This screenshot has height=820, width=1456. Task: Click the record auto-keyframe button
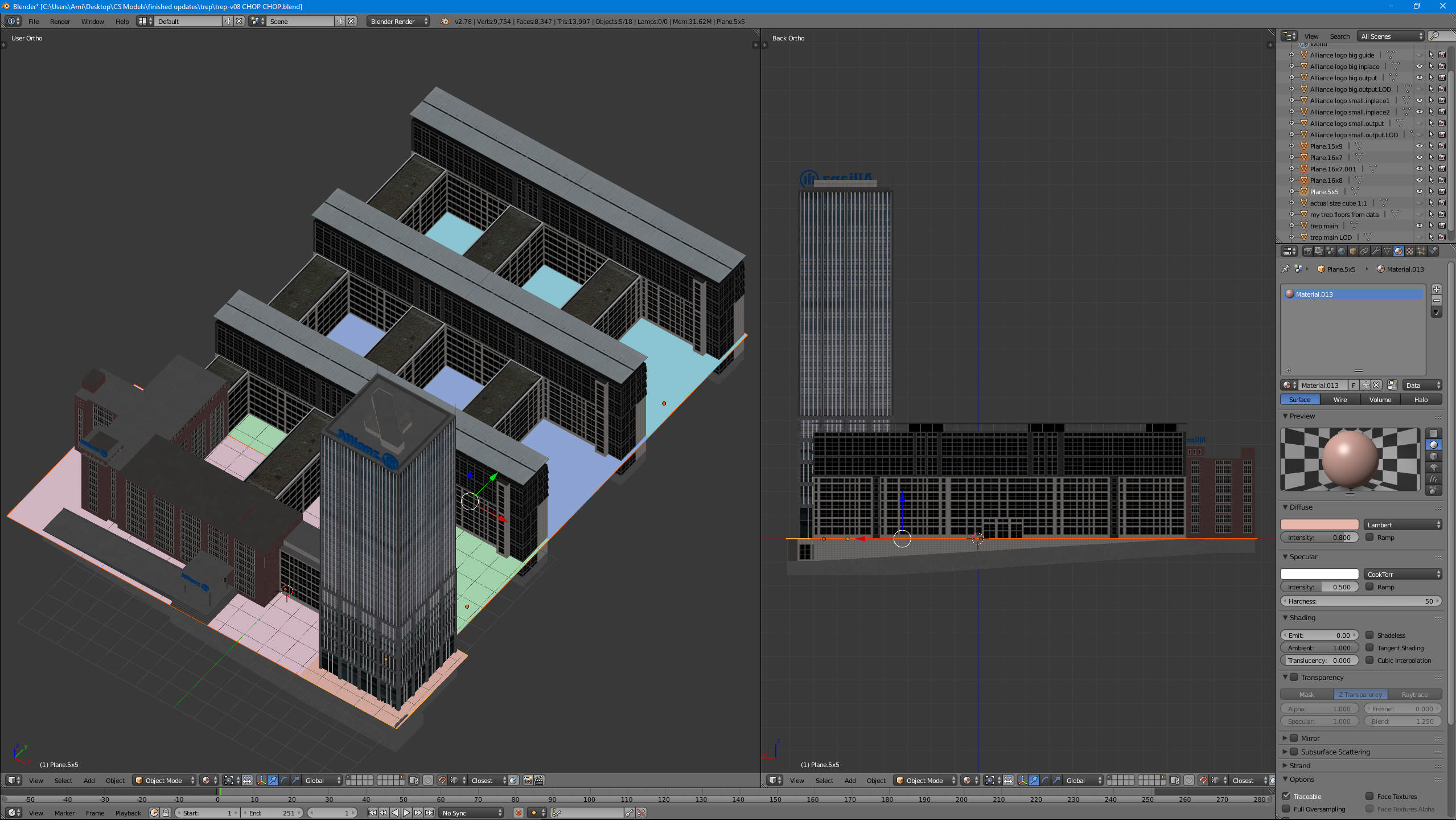[518, 813]
